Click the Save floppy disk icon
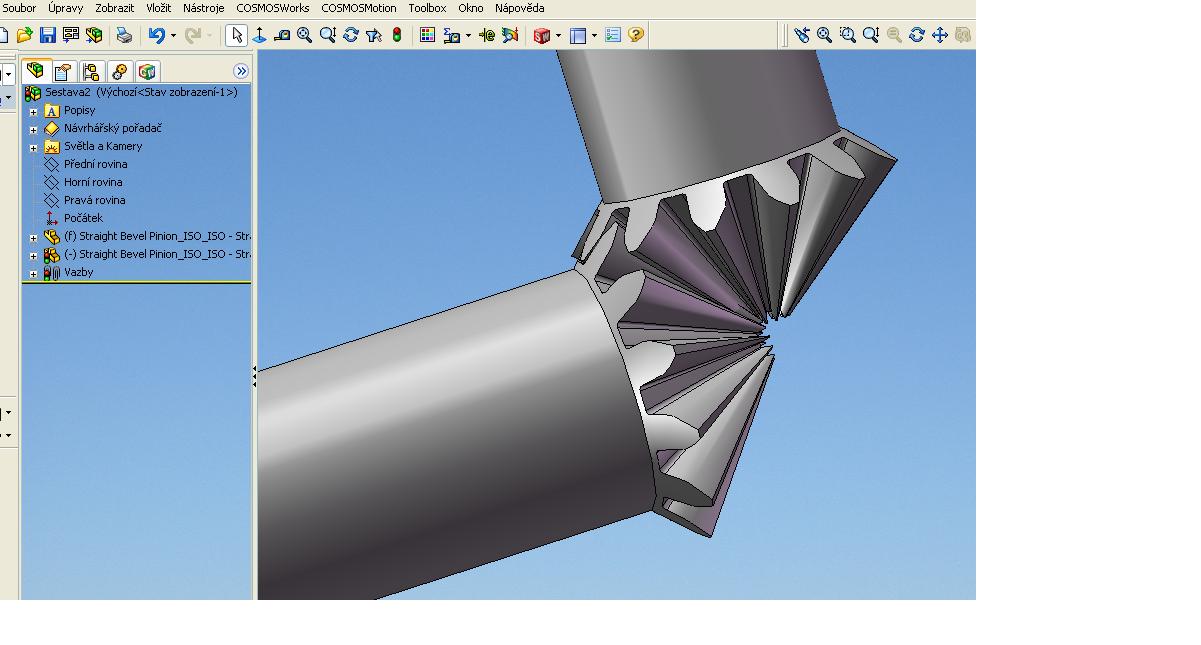The image size is (1201, 645). pos(47,35)
